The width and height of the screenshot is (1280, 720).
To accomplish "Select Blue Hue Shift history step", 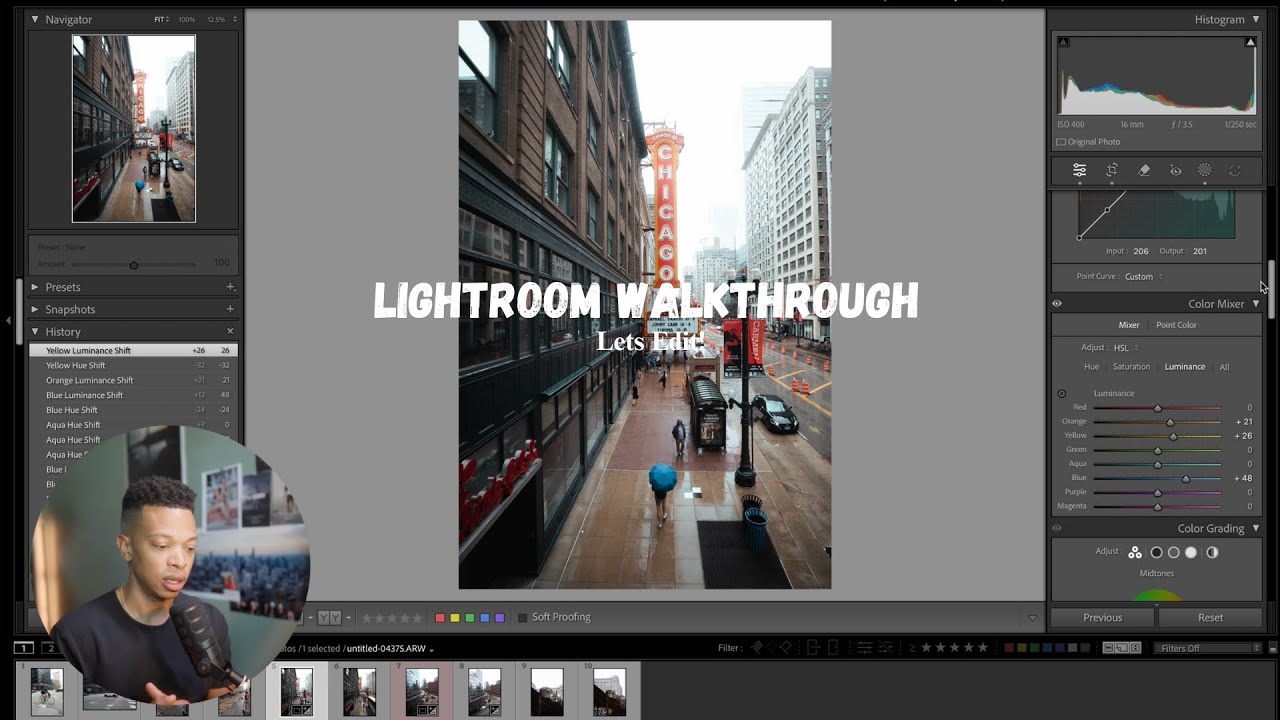I will click(133, 410).
